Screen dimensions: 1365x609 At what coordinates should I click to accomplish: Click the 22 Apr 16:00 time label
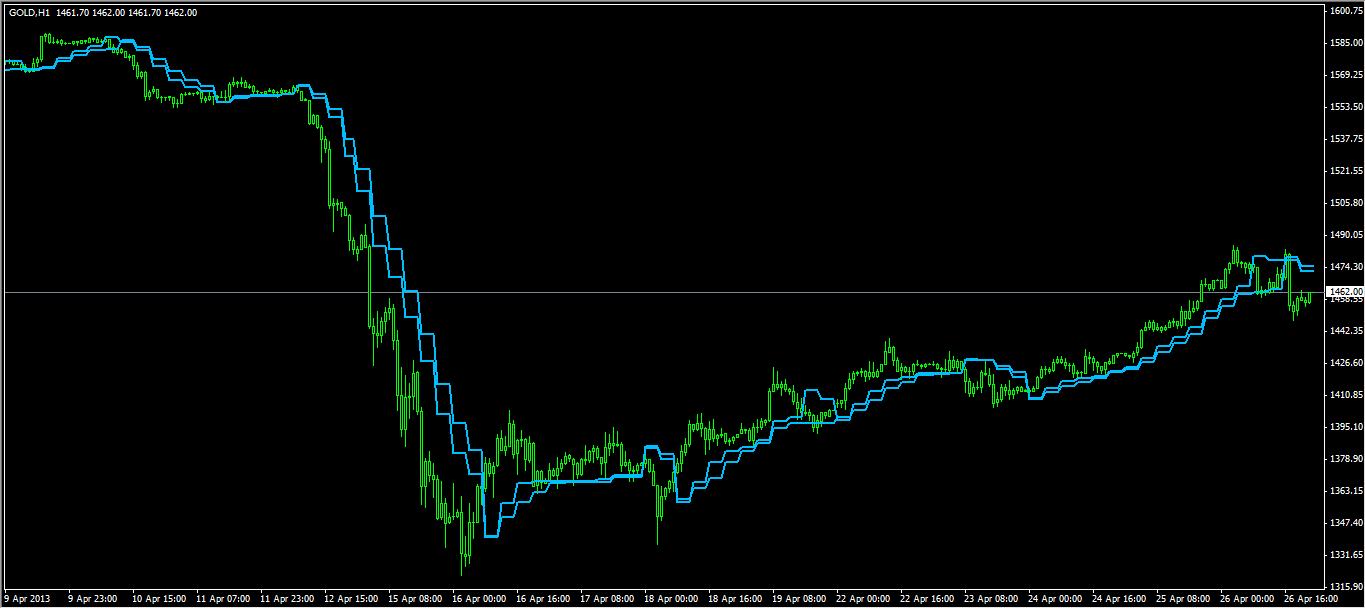926,599
